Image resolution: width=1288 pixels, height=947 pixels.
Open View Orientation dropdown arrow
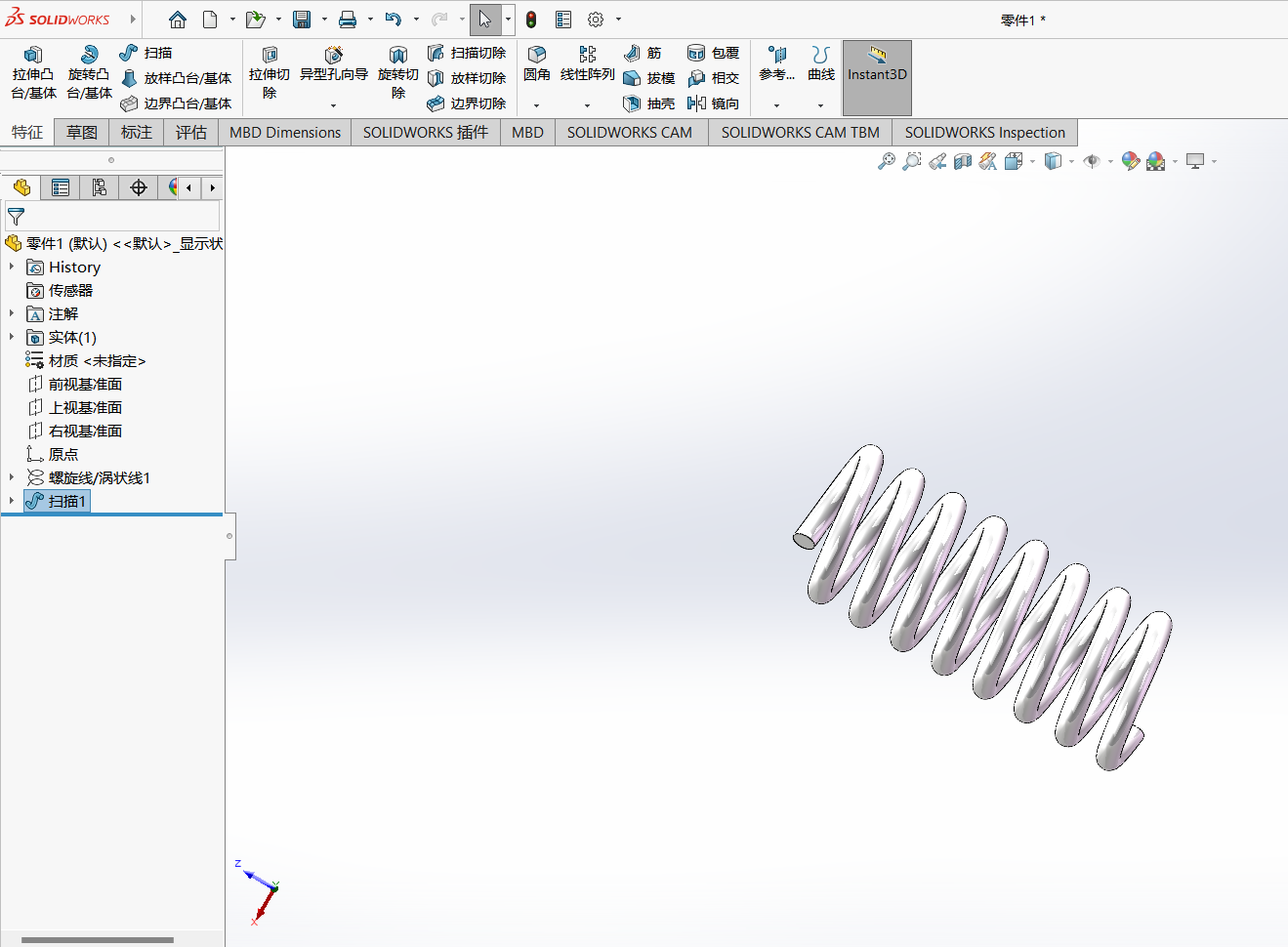pos(1033,161)
